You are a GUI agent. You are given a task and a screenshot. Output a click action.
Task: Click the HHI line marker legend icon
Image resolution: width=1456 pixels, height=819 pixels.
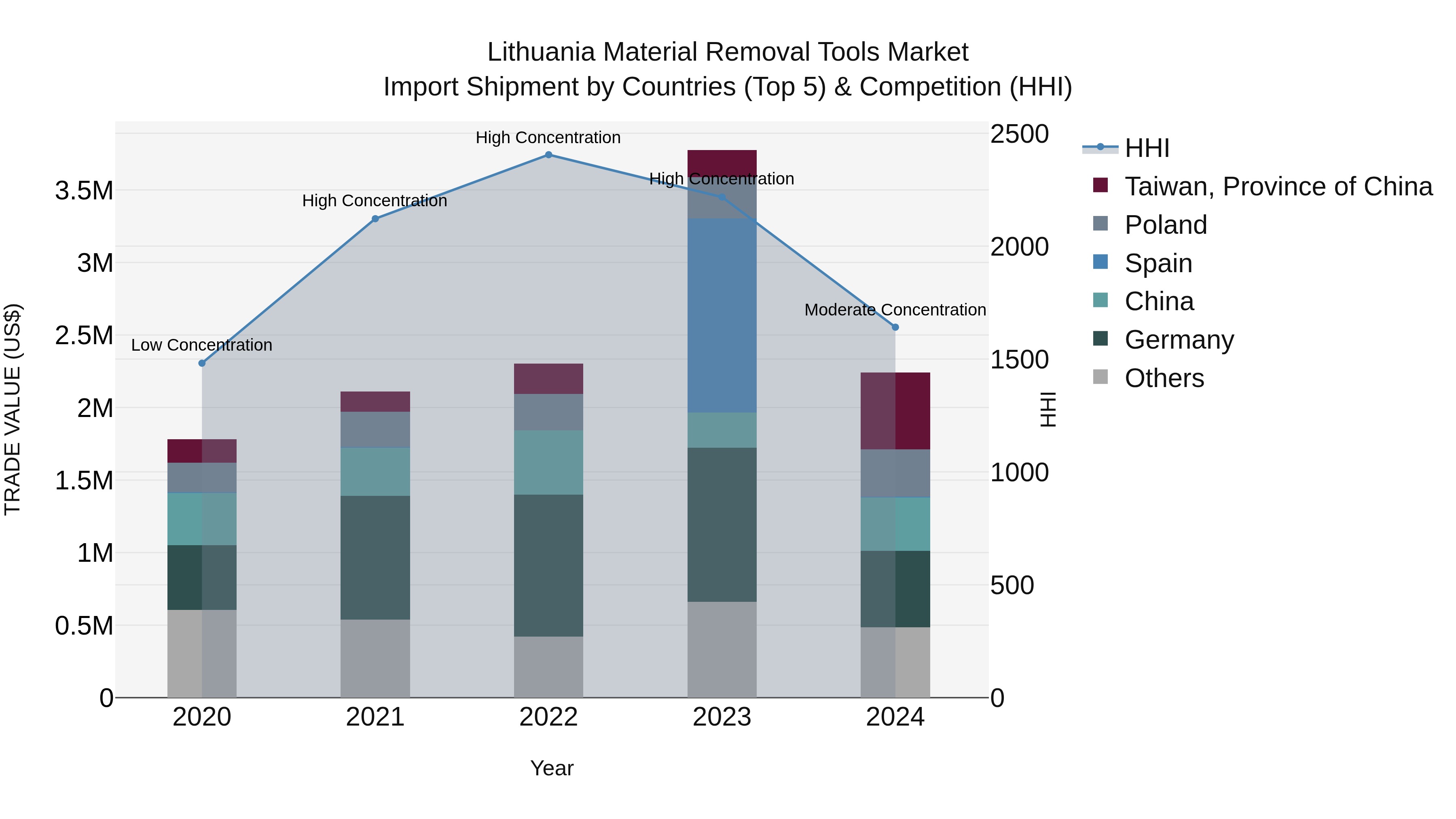1100,148
